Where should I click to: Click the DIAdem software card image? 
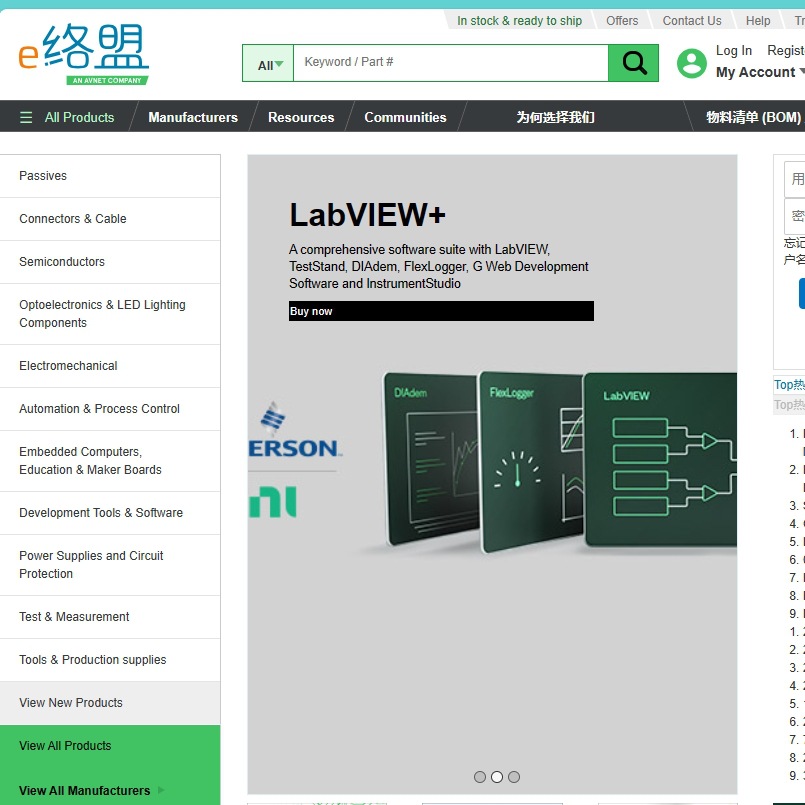(431, 458)
